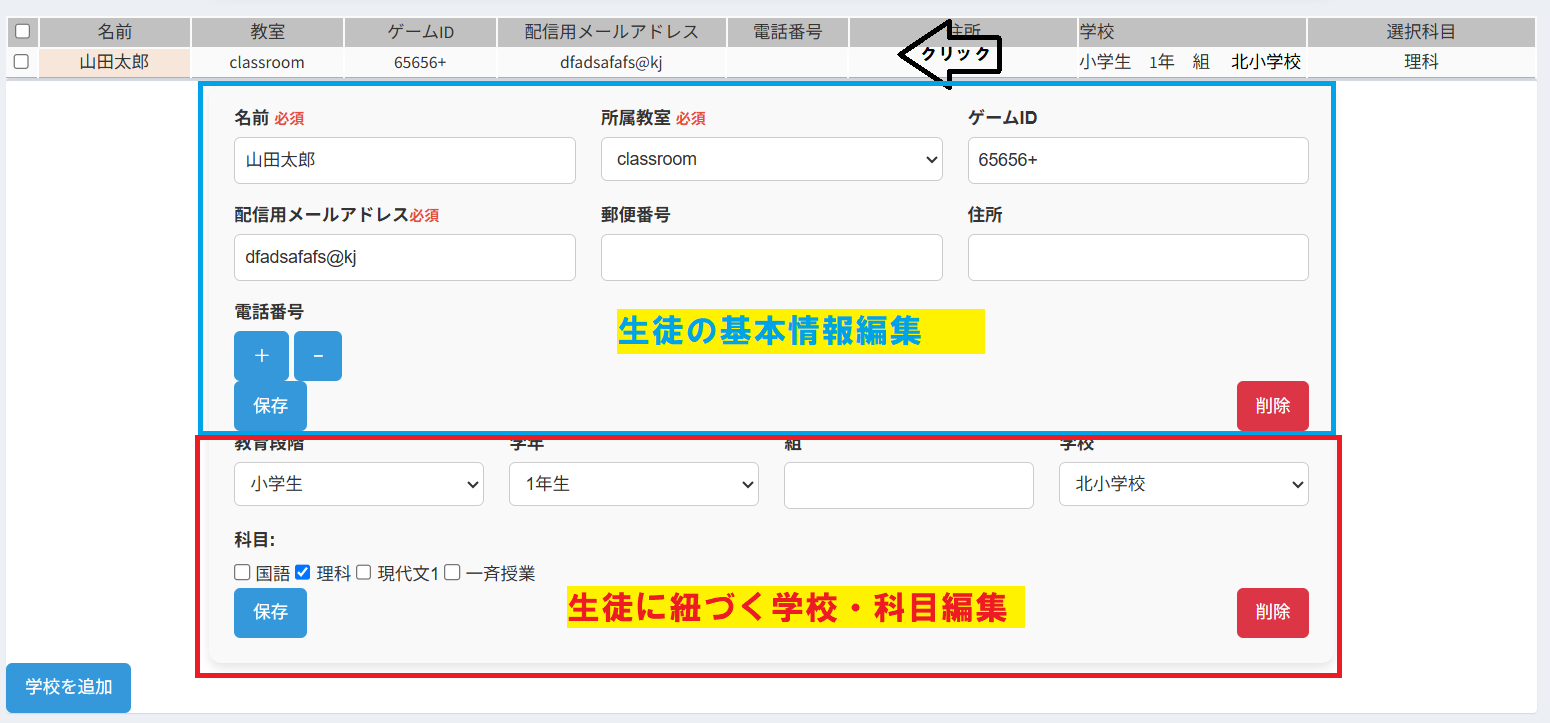
Task: Check the row checkbox for 山田太郎
Action: point(22,62)
